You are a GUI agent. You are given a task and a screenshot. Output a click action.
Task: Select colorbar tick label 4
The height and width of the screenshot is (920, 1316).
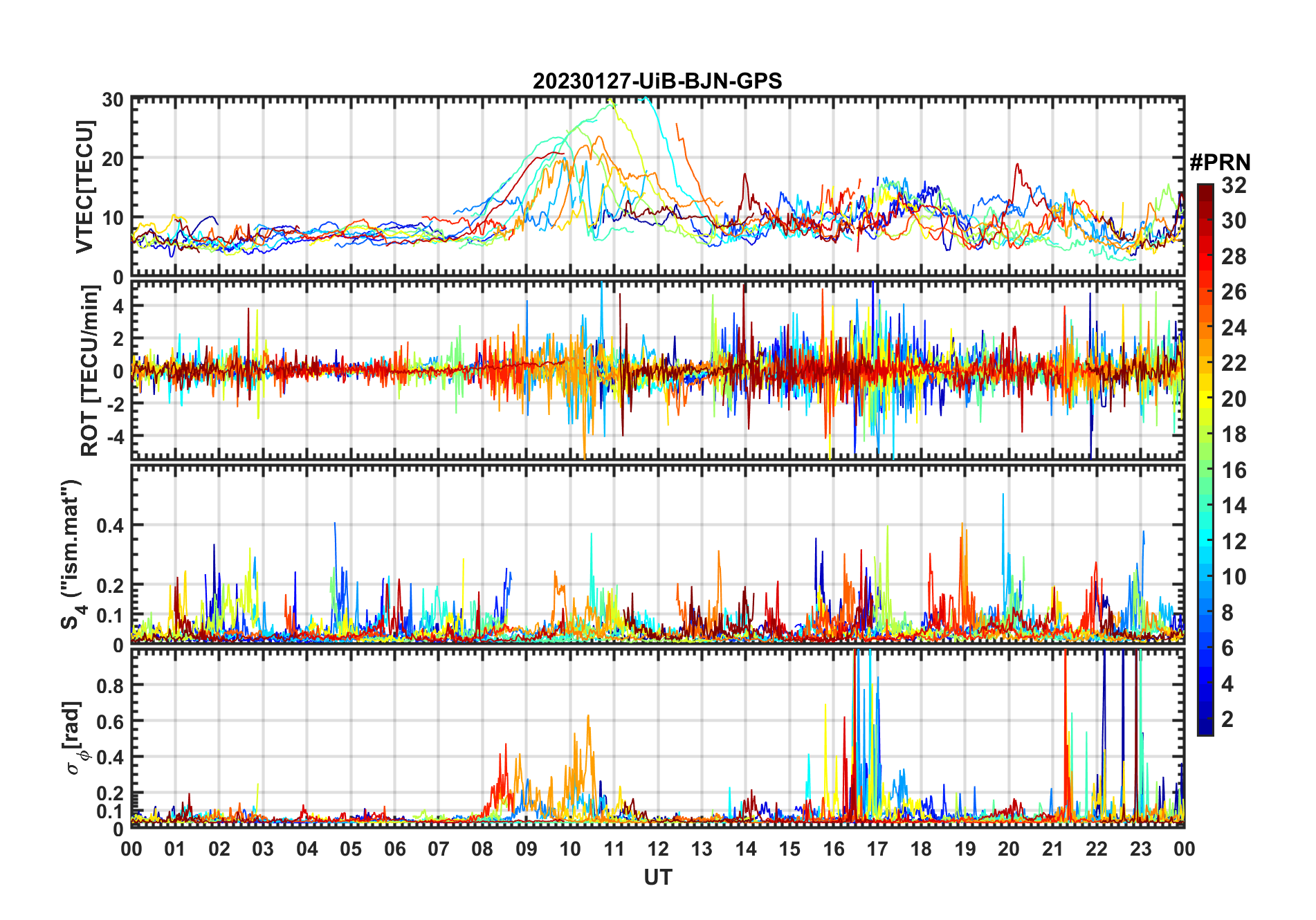point(1227,683)
